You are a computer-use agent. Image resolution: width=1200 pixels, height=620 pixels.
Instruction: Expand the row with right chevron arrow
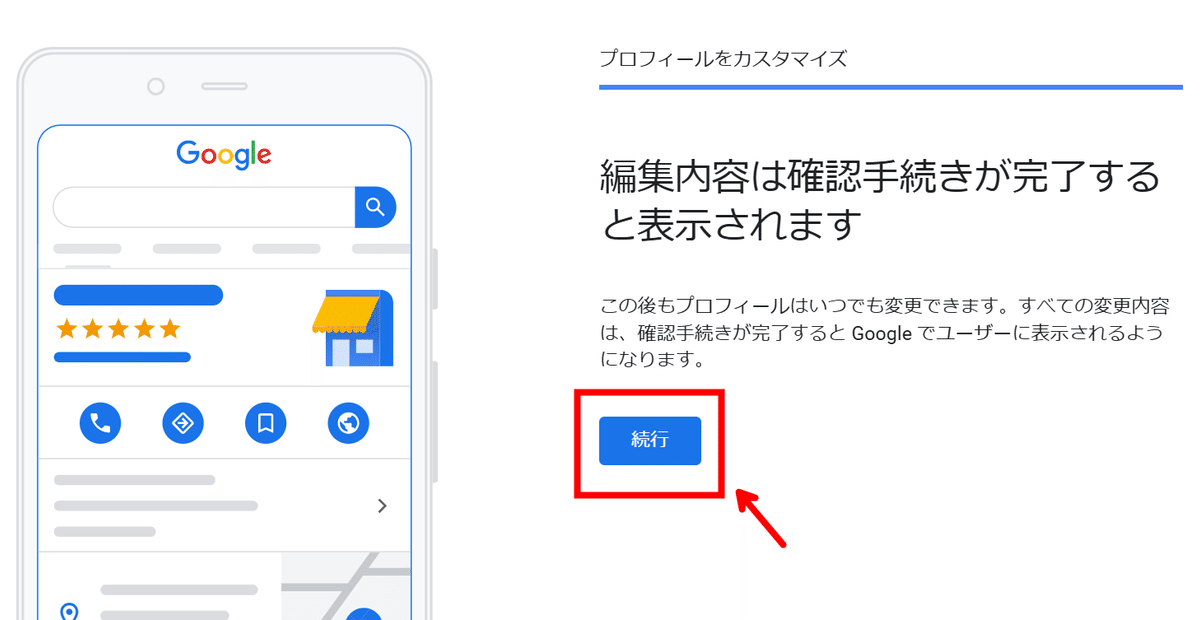point(224,506)
